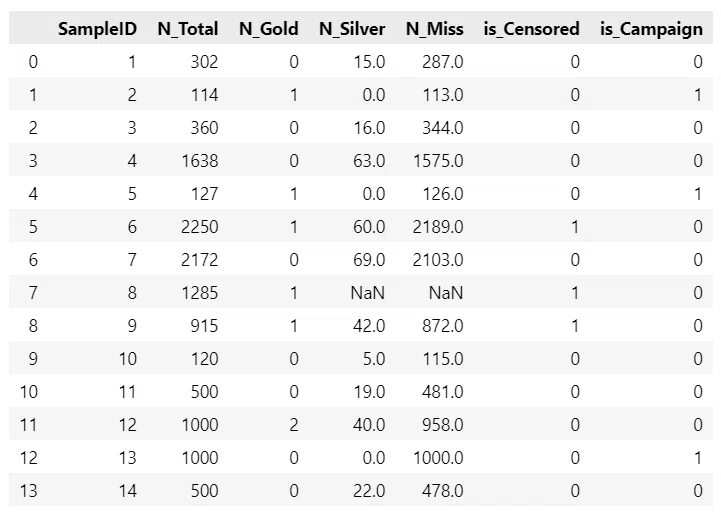Select the N_Gold value 2 cell
Viewport: 721px width, 515px height.
pos(294,425)
